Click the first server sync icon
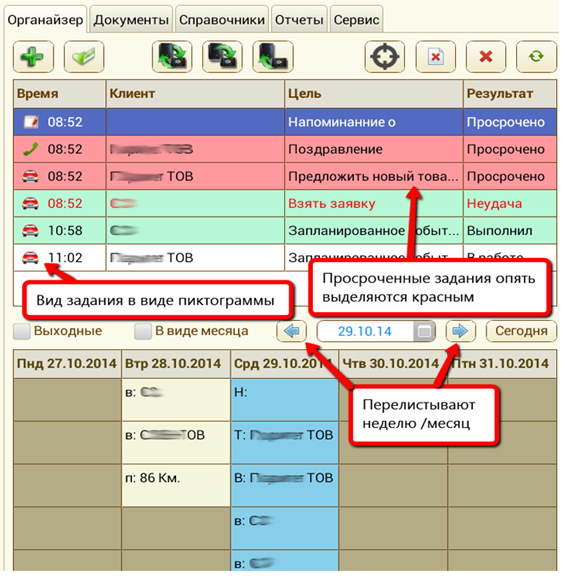563x578 pixels. coord(172,57)
